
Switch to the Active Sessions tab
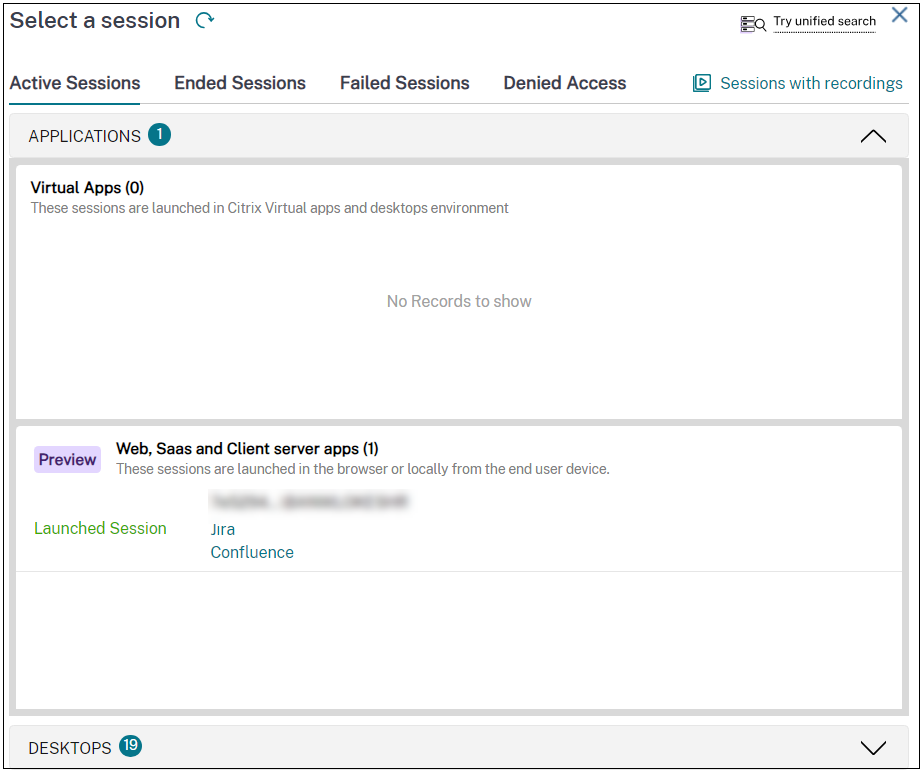(75, 84)
